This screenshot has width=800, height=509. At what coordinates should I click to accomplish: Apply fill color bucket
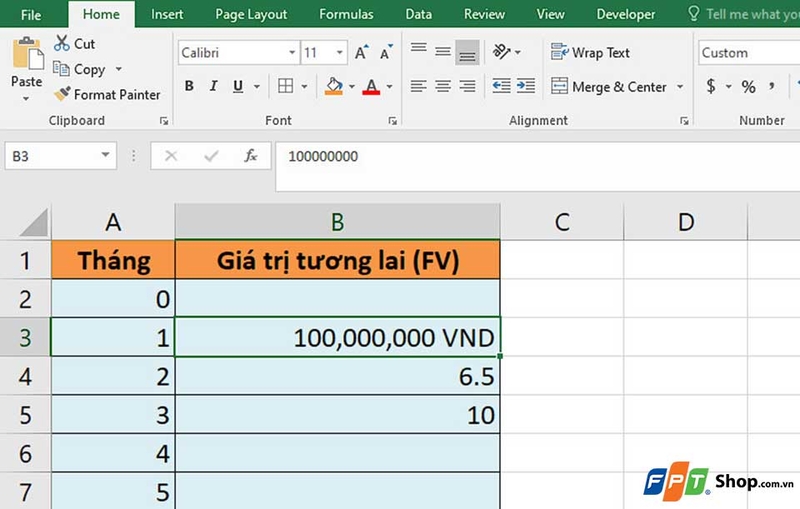[x=334, y=86]
